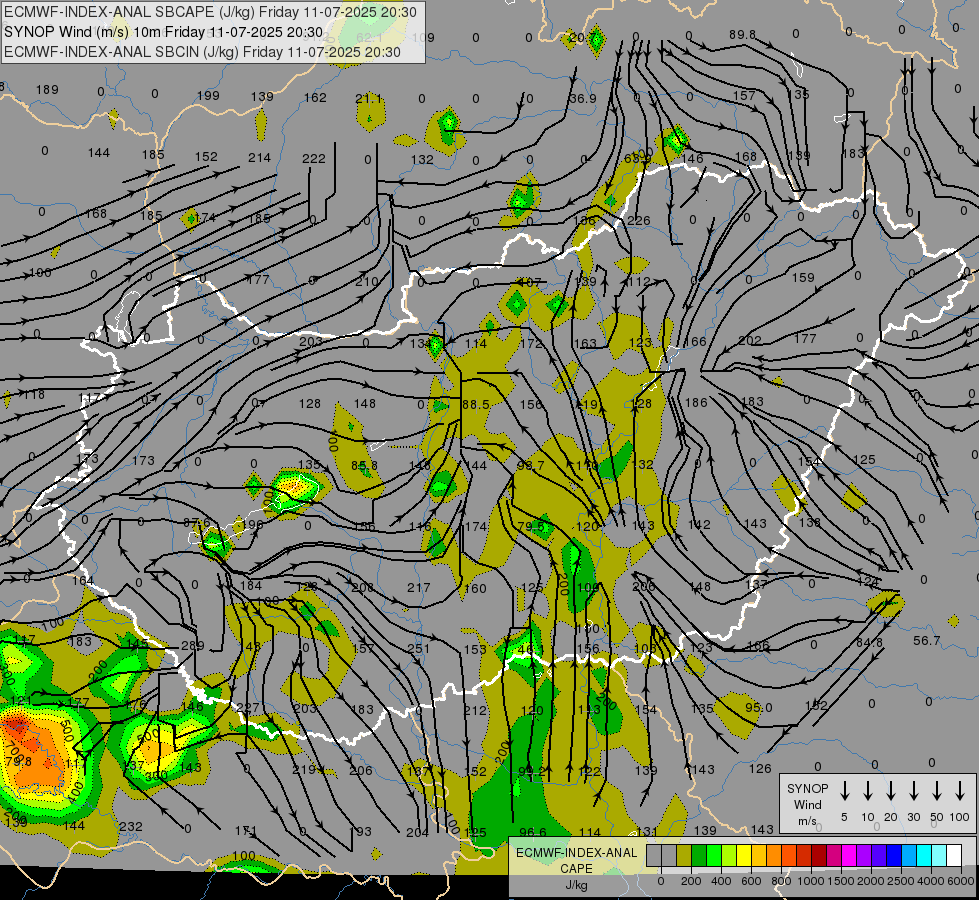Click the 'ECMWF-INDEX-ANAL CAPE' legend label
Screen dimensions: 979x900
pyautogui.click(x=576, y=860)
